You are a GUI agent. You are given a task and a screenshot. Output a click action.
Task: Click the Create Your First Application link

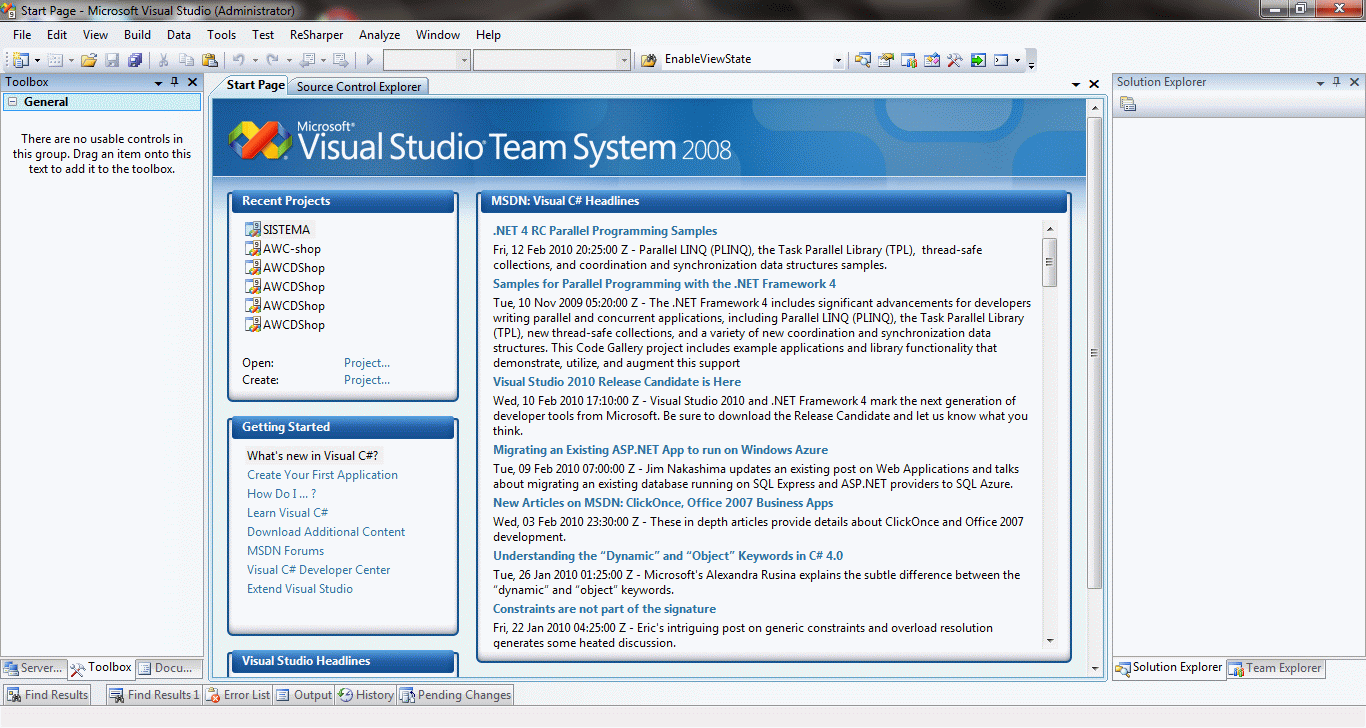322,475
